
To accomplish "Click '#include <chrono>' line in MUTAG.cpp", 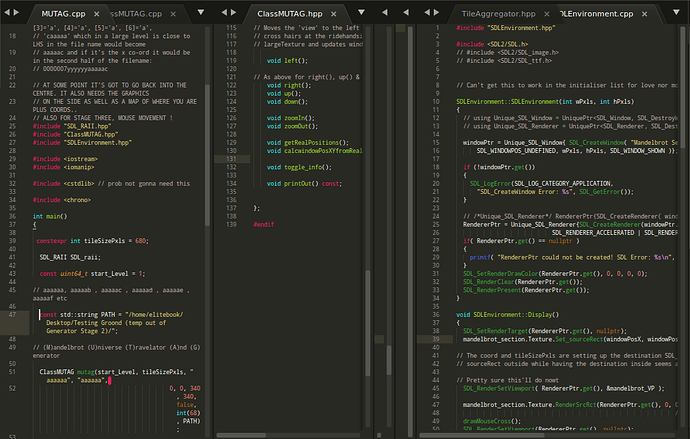I will click(62, 200).
